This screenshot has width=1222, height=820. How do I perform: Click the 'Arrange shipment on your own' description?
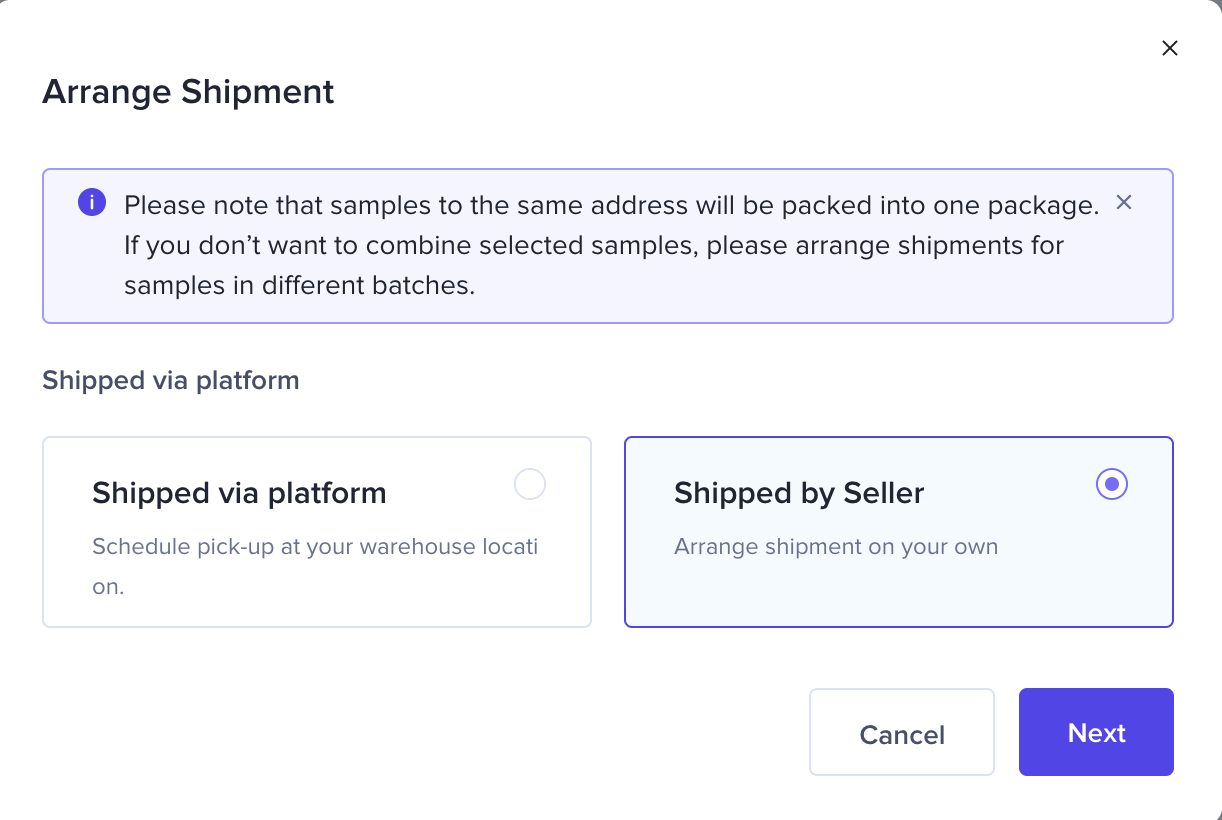[836, 546]
